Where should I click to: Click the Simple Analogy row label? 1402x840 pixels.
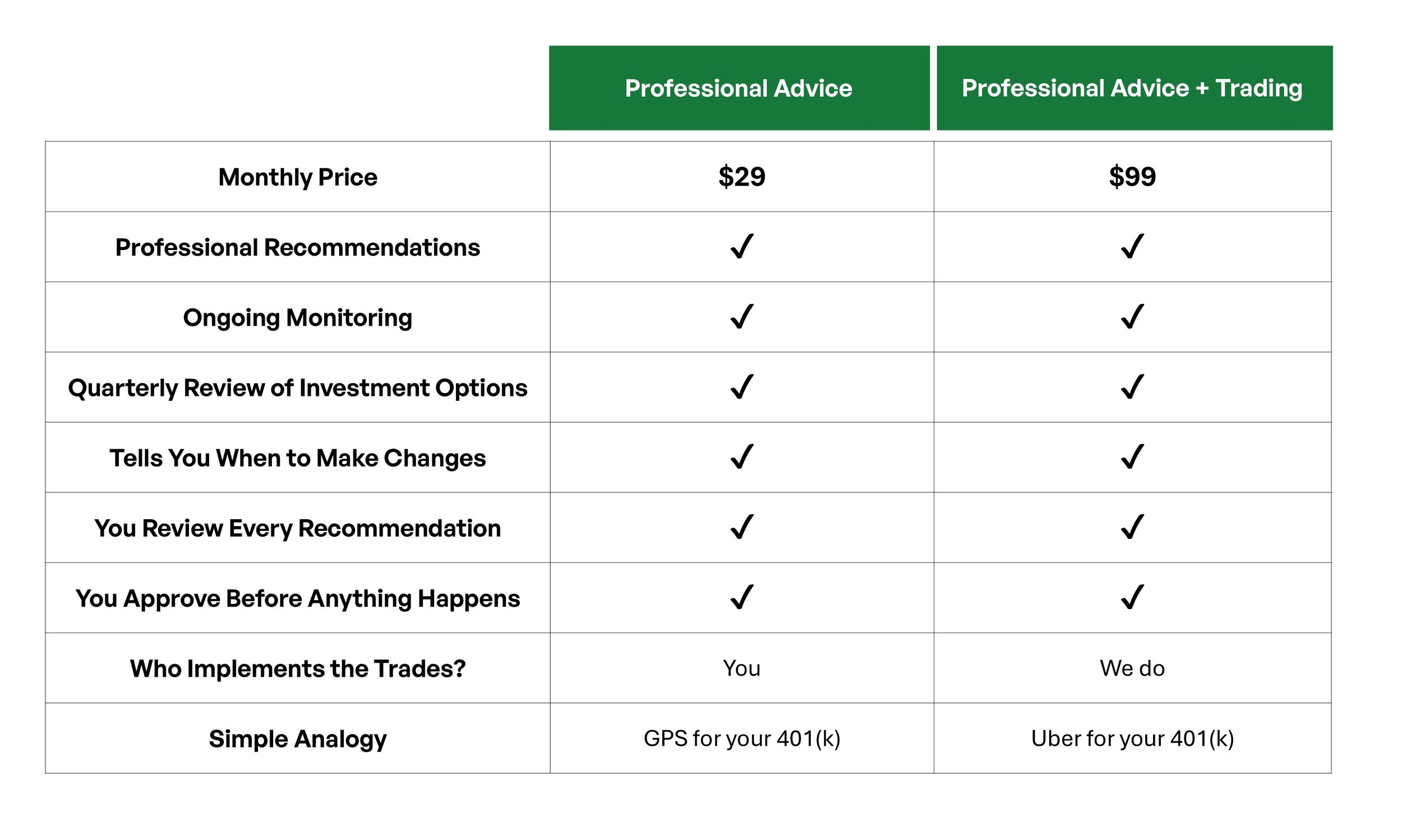point(298,739)
